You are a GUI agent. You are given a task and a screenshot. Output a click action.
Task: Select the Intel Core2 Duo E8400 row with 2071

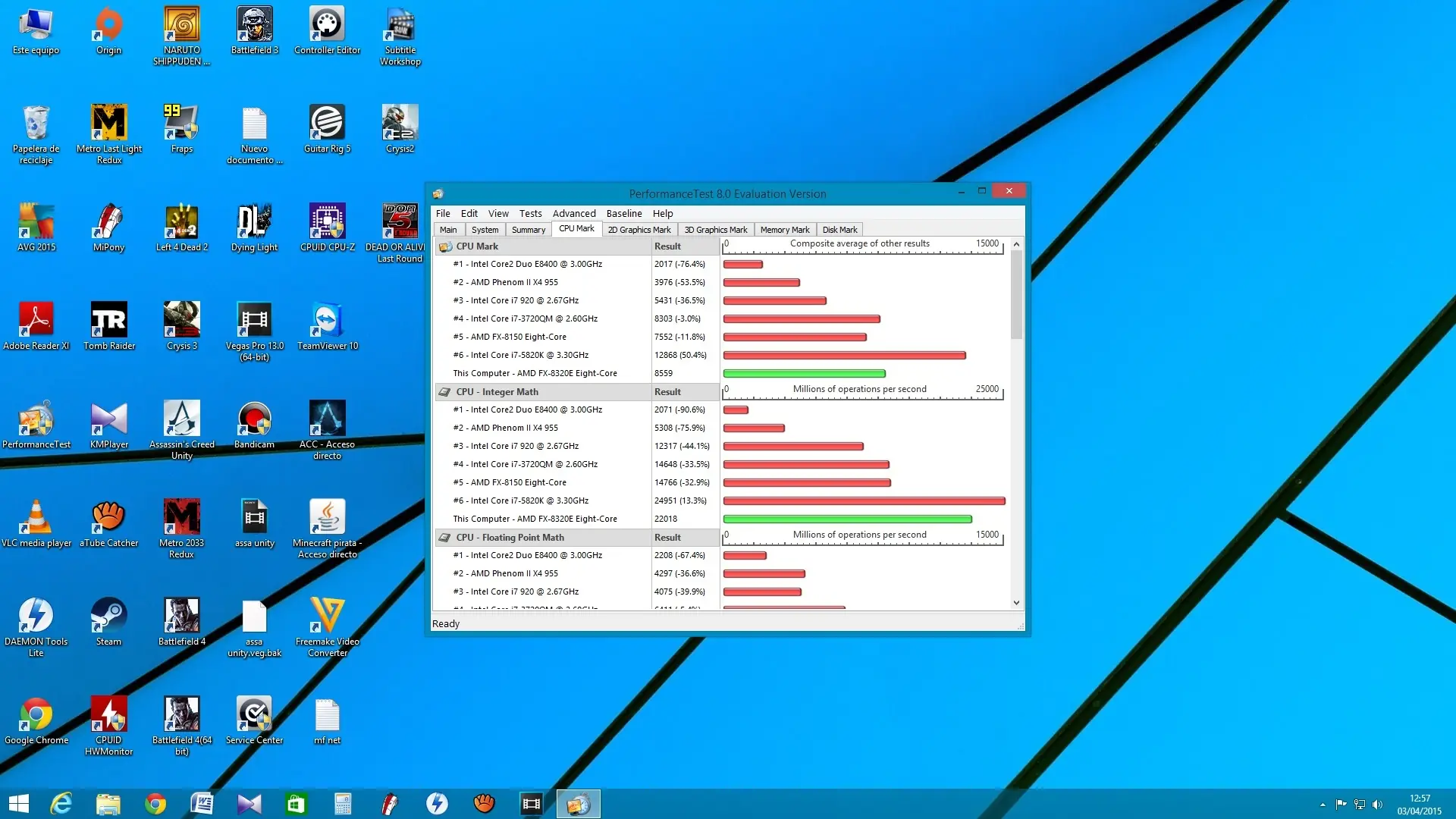[576, 409]
